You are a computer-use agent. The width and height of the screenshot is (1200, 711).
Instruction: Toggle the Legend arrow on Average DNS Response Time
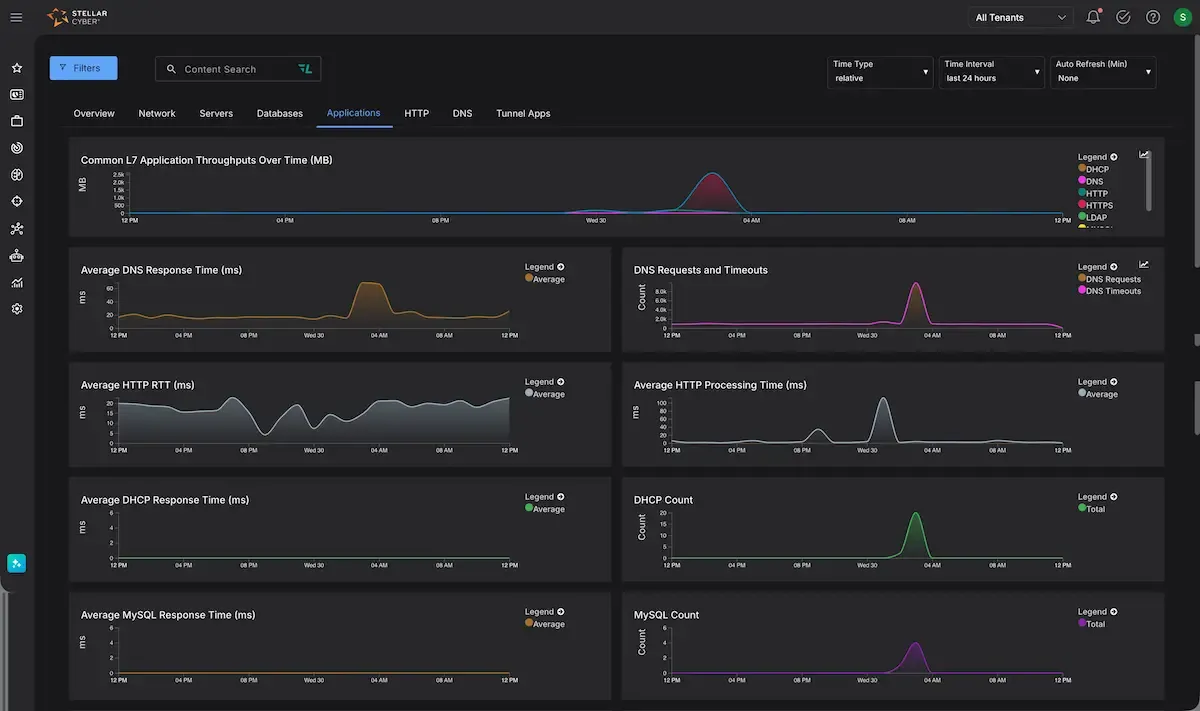561,267
